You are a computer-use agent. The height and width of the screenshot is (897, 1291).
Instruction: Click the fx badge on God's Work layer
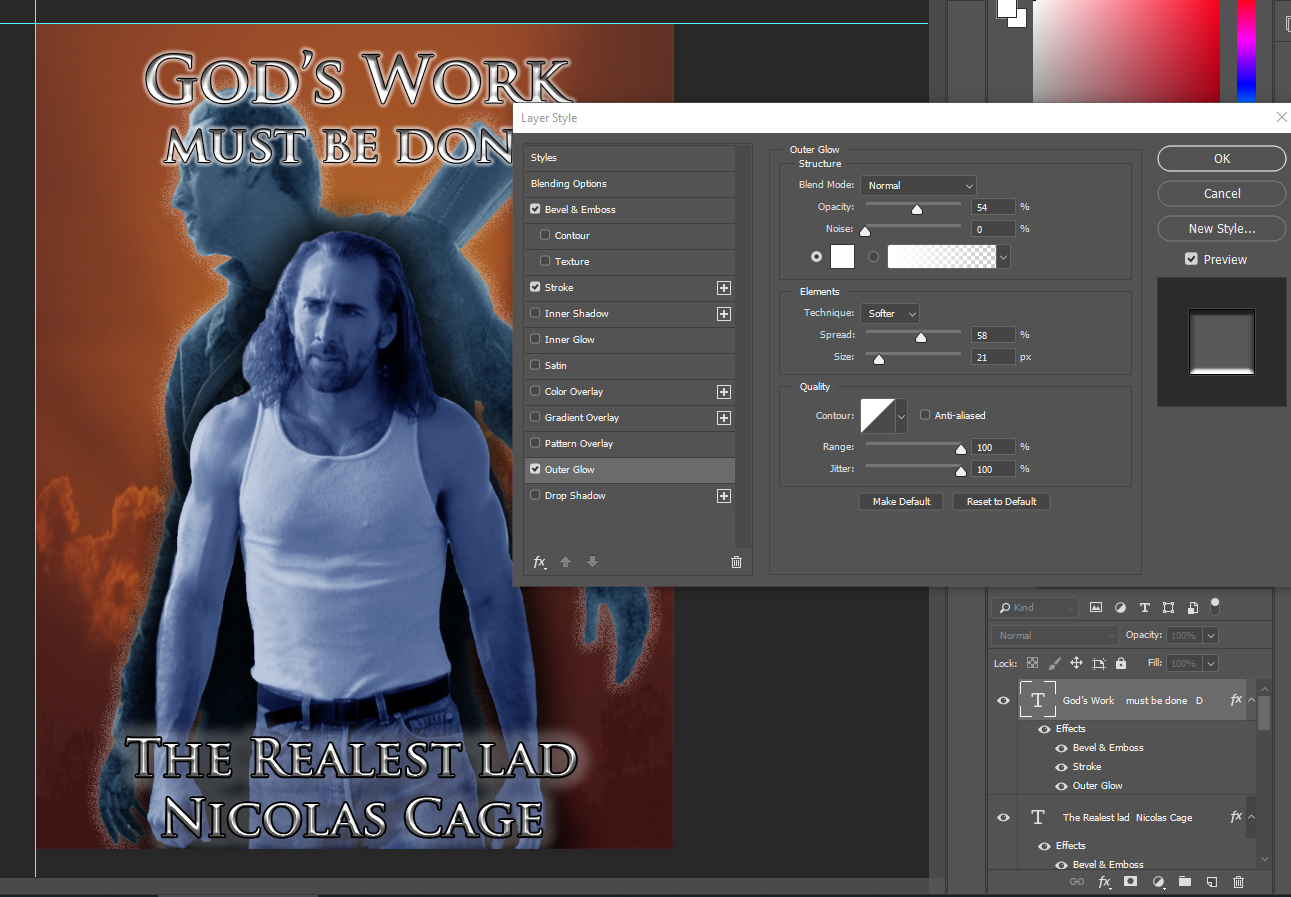click(x=1236, y=700)
